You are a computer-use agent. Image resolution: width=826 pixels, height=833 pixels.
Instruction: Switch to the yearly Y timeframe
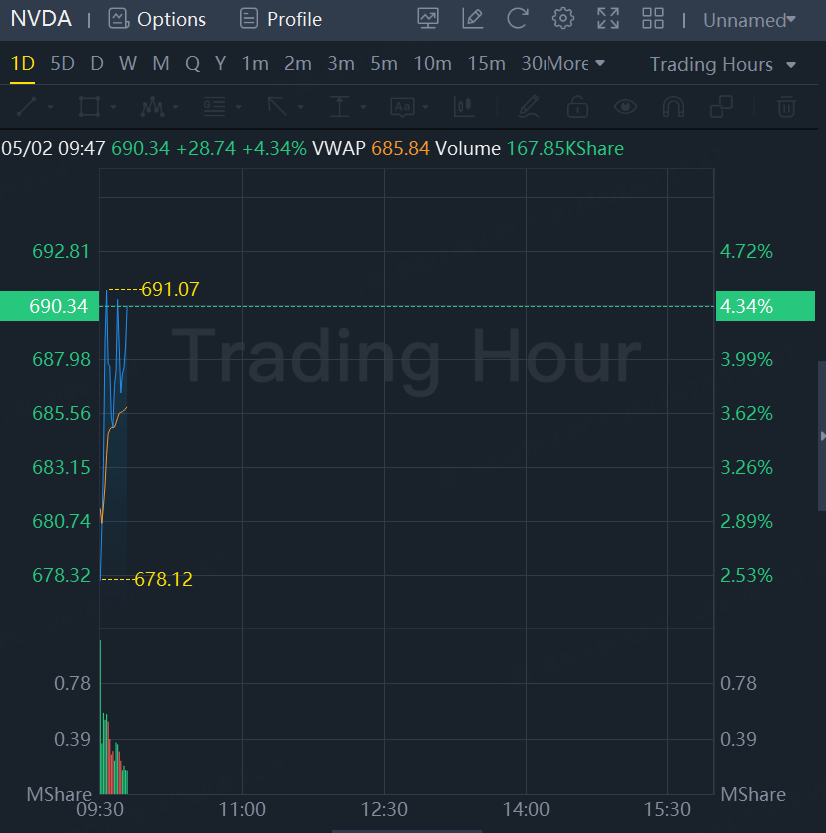(x=220, y=64)
